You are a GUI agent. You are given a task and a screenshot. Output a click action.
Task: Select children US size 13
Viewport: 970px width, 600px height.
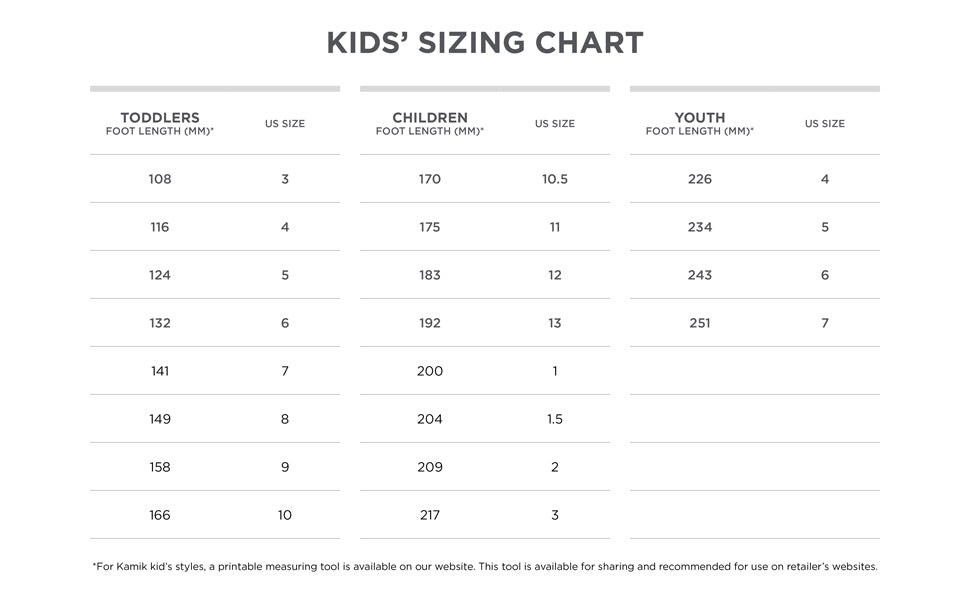pyautogui.click(x=555, y=323)
